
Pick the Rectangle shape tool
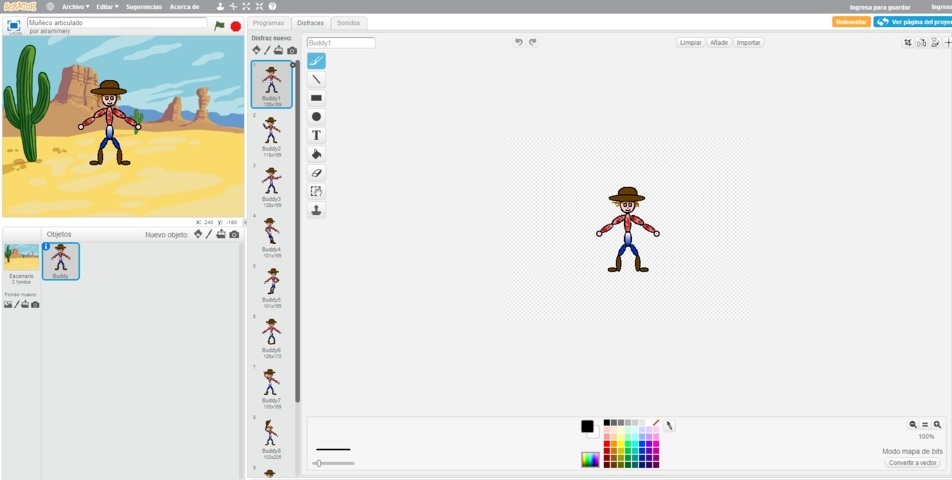(316, 98)
